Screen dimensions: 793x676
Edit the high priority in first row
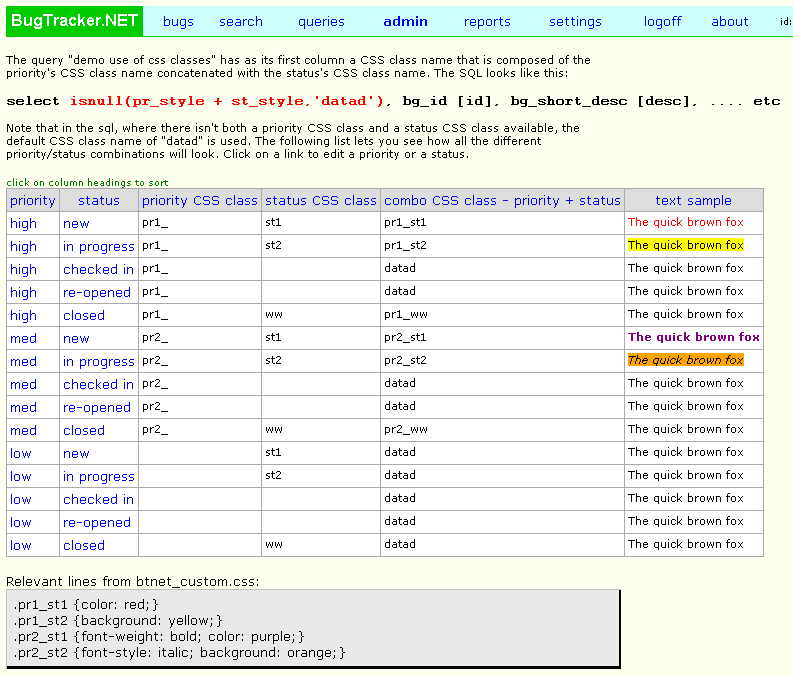click(x=23, y=223)
